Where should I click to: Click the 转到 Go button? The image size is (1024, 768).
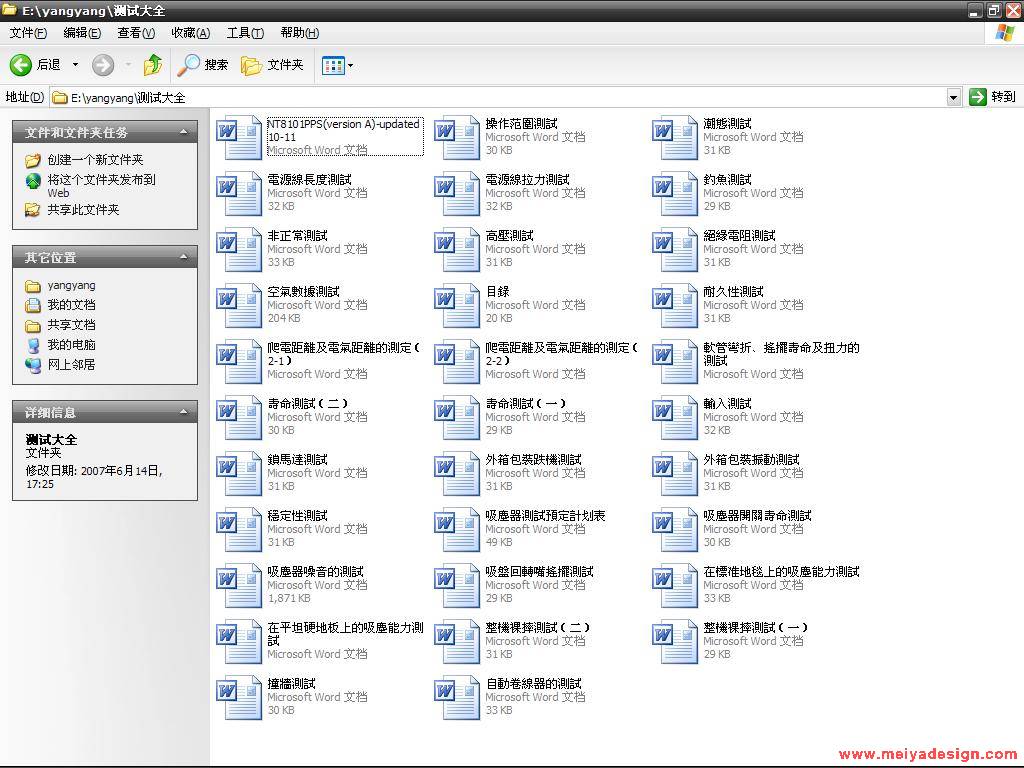coord(993,97)
